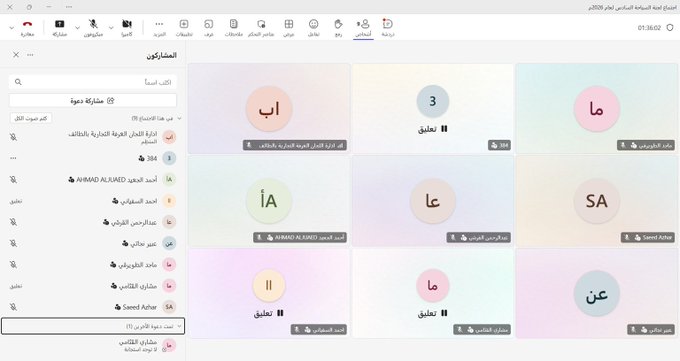Click muted mic icon for AHMAD ALJUAED
The height and width of the screenshot is (361, 680).
pos(13,180)
